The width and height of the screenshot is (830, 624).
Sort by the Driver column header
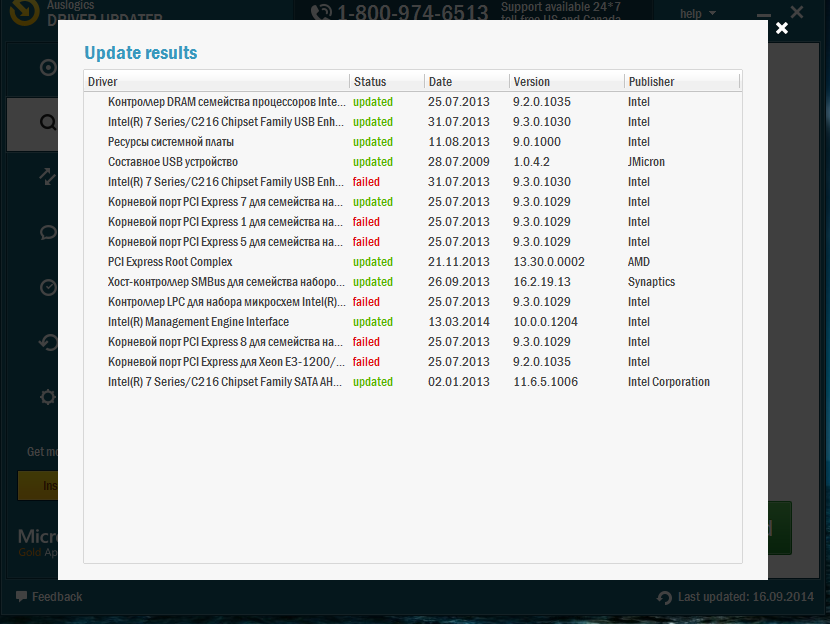tap(216, 82)
